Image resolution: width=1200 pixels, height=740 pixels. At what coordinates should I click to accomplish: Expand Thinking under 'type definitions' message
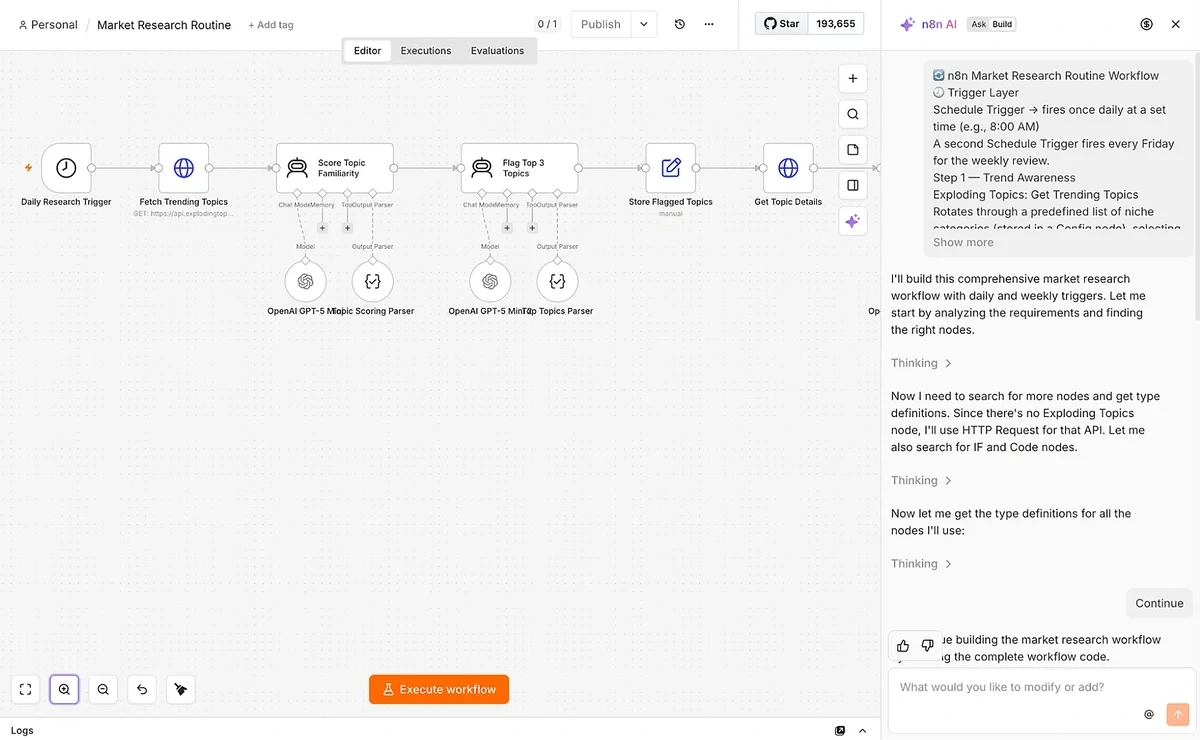tap(922, 564)
